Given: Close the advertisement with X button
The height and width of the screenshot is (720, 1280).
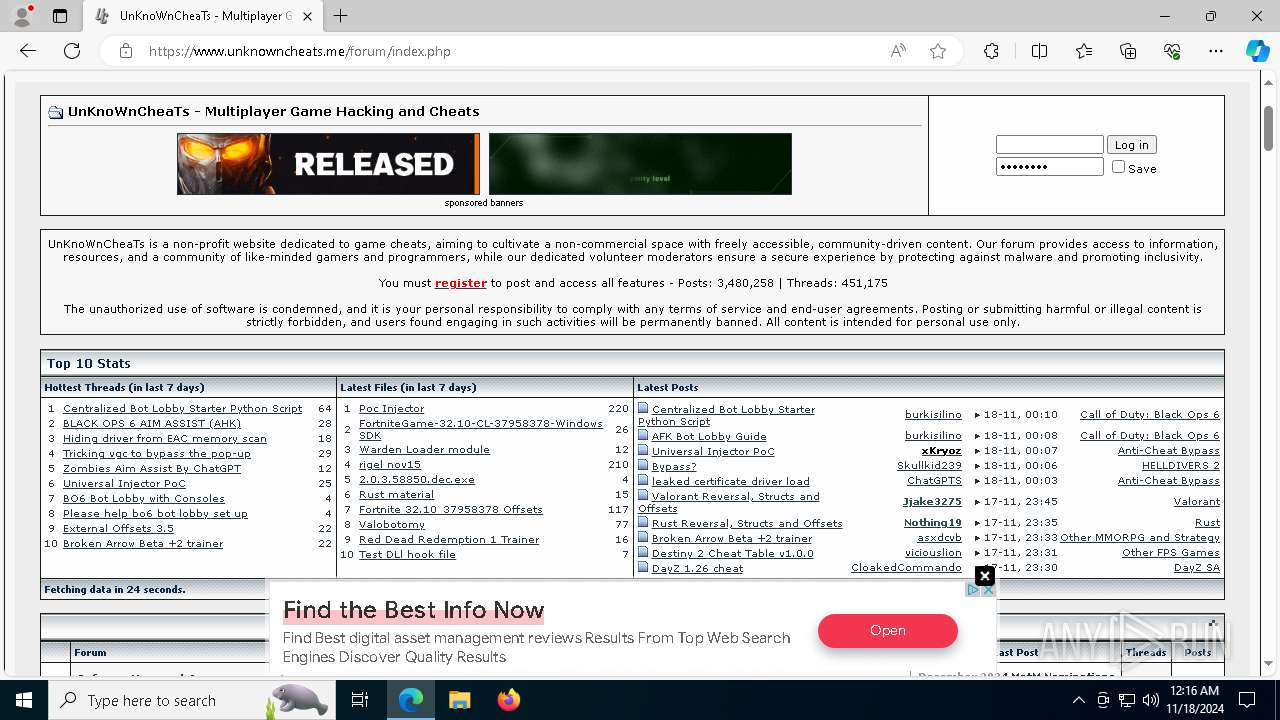Looking at the screenshot, I should point(985,576).
